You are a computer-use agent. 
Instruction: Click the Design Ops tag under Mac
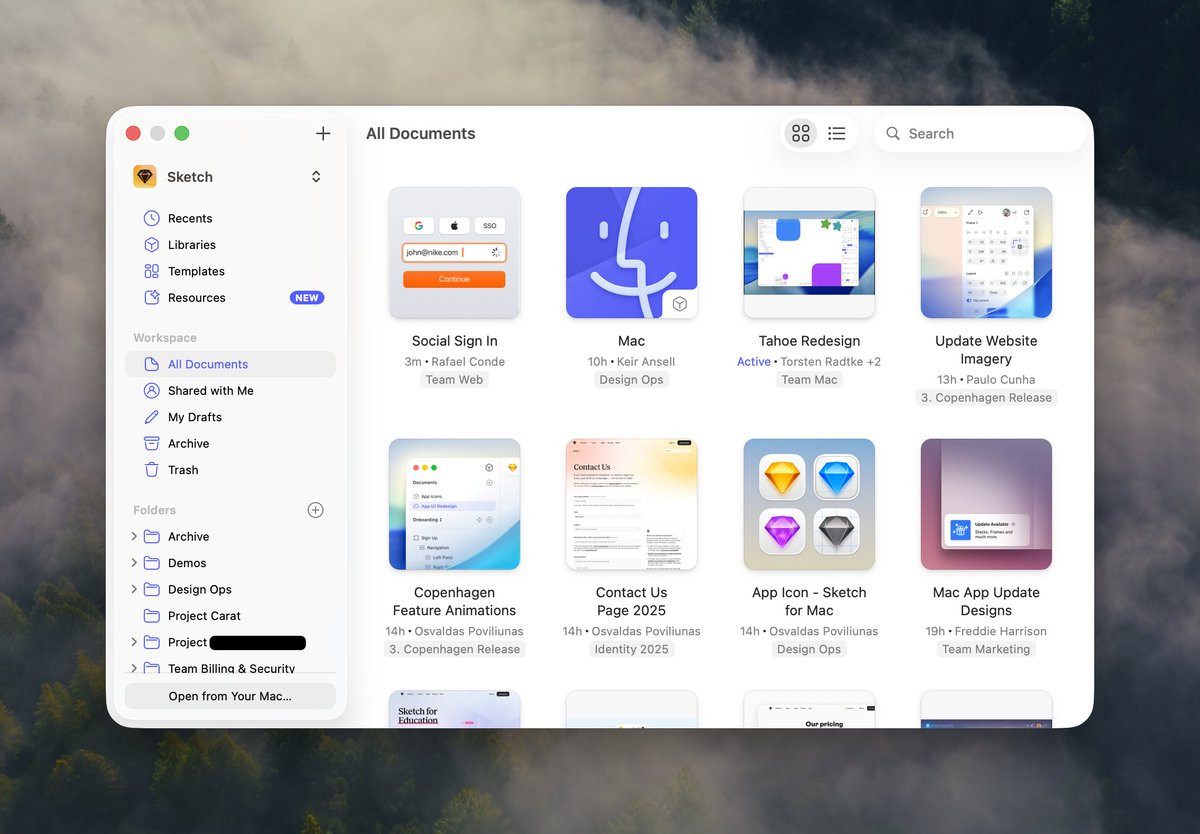point(631,380)
